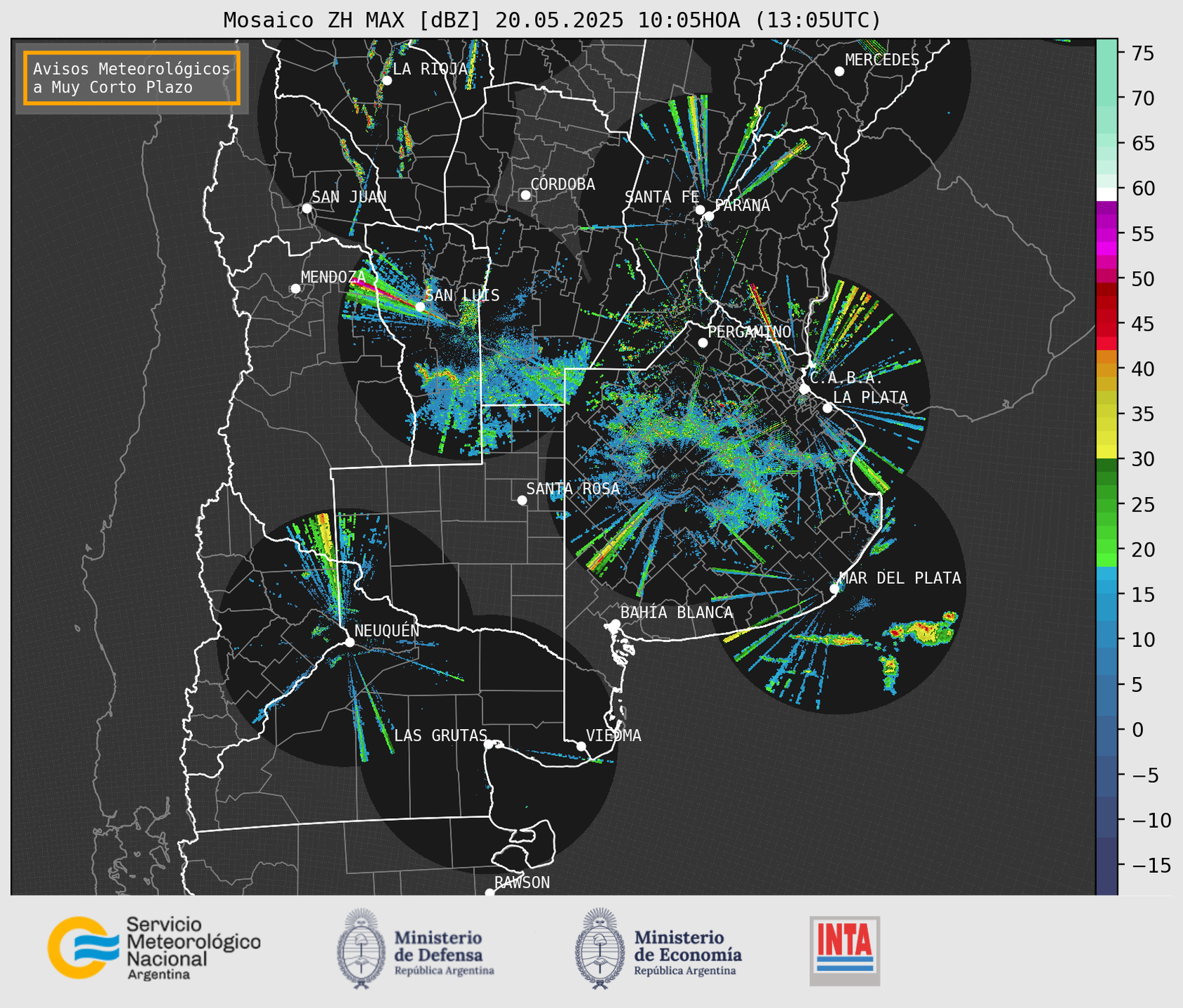Click the Pergamino city marker dot
This screenshot has height=1008, width=1183.
pos(703,343)
